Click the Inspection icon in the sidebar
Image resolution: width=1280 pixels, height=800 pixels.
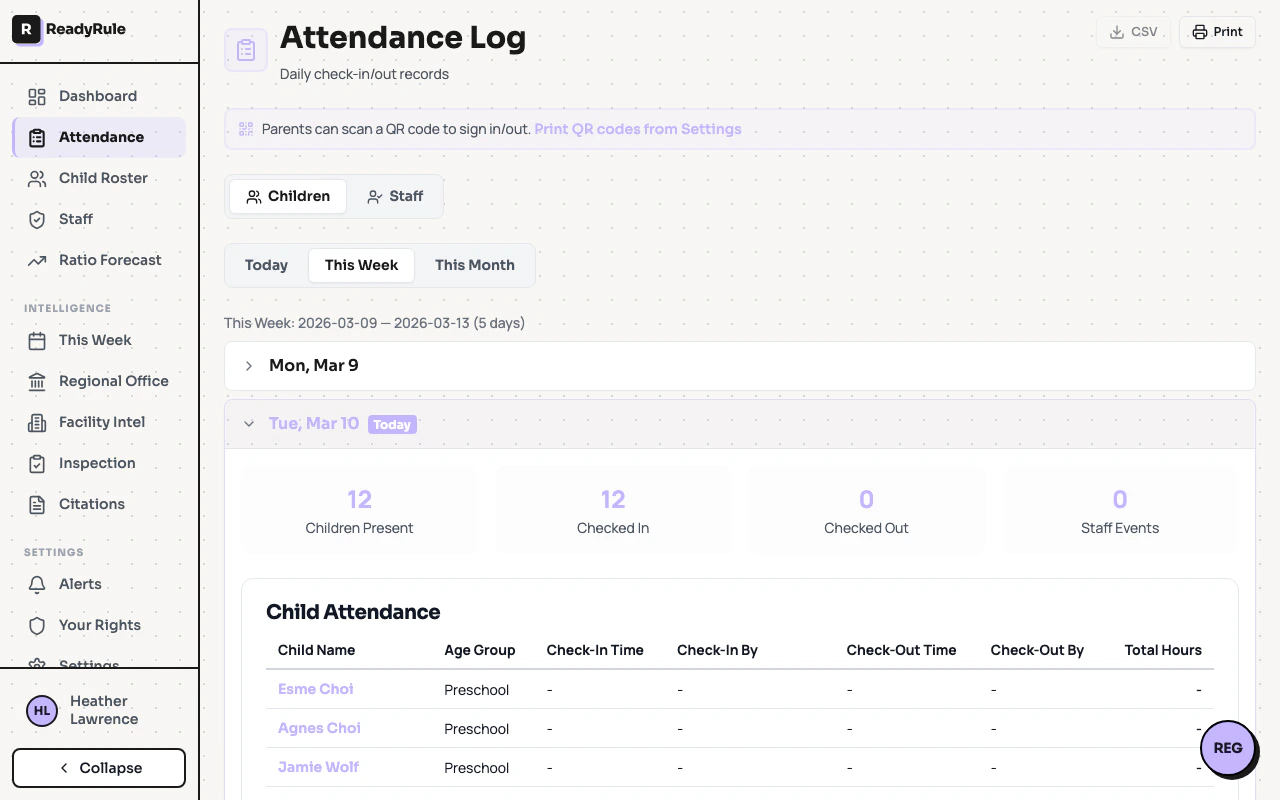click(x=37, y=463)
